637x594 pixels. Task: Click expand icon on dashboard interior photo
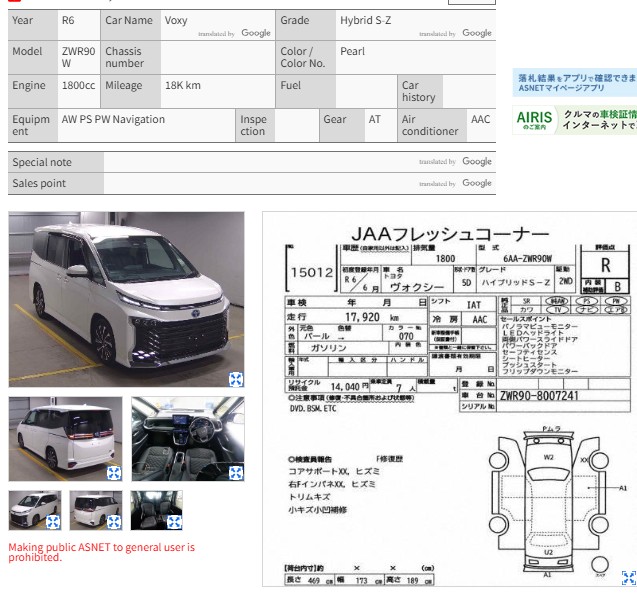[x=236, y=473]
